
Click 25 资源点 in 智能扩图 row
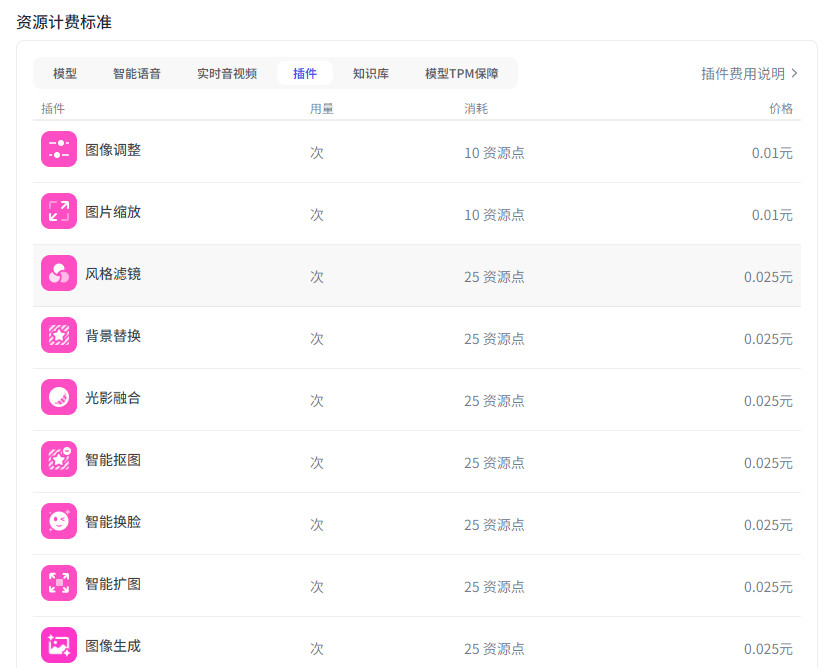(494, 588)
